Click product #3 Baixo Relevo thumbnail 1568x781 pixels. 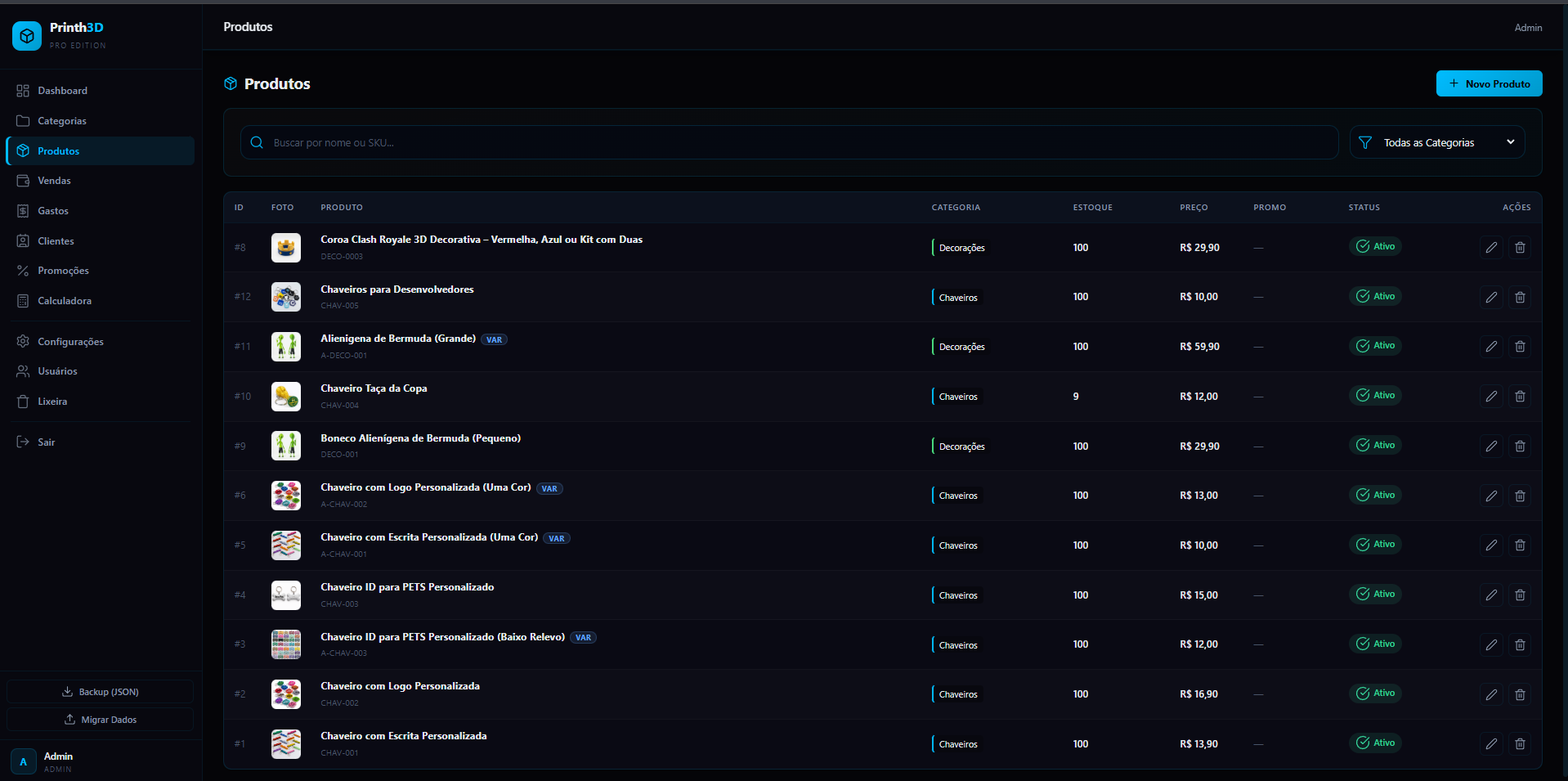coord(286,644)
